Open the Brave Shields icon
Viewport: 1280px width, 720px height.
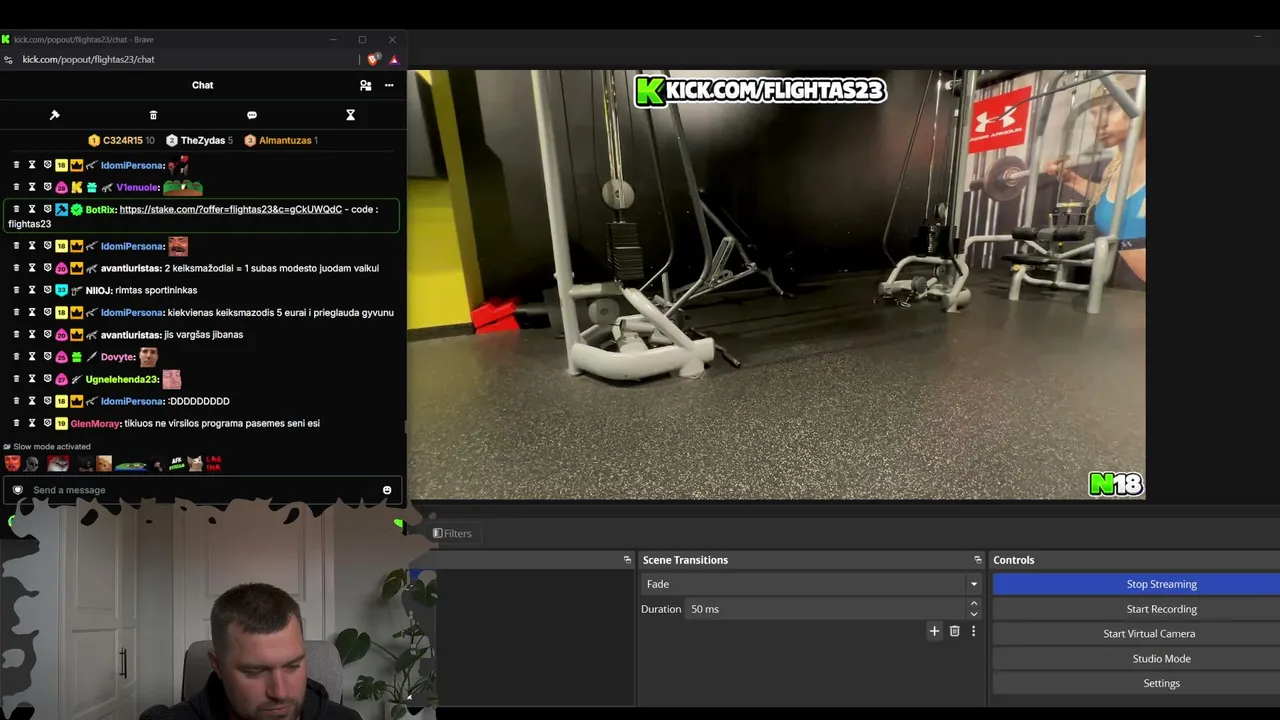[x=373, y=59]
